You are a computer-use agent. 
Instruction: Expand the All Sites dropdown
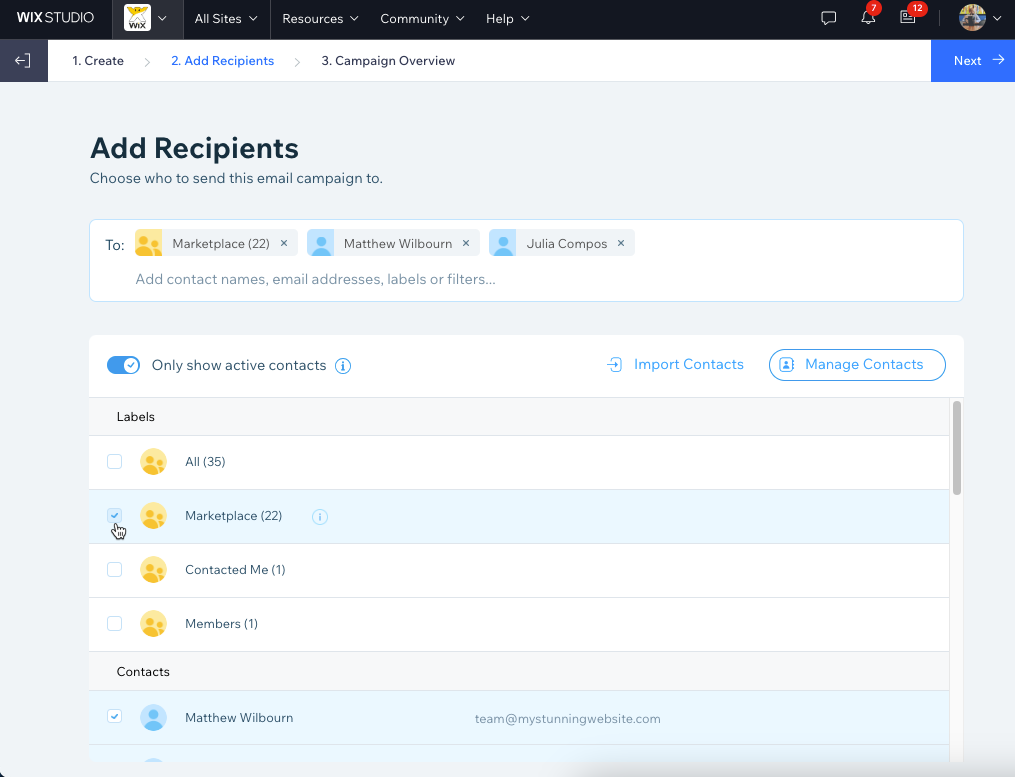tap(225, 19)
